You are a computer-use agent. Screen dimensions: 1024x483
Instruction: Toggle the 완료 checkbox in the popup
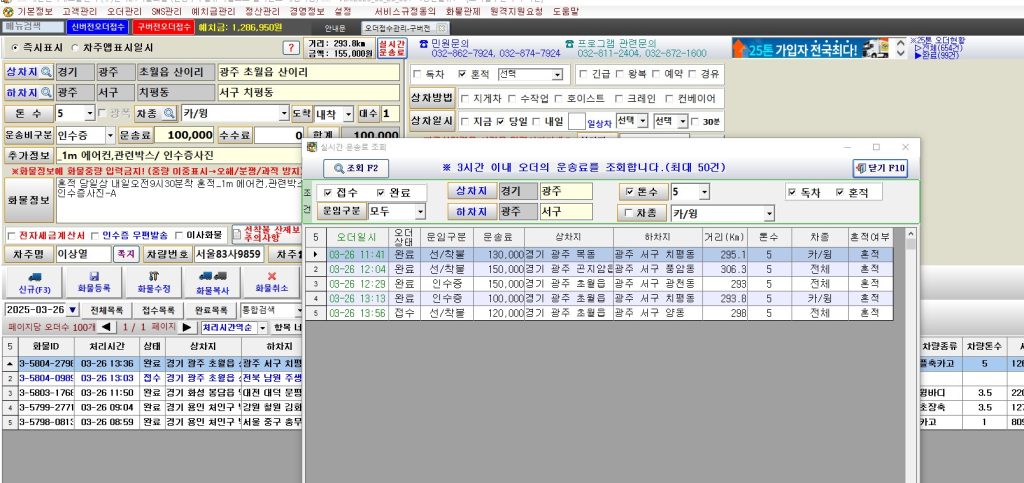point(381,192)
